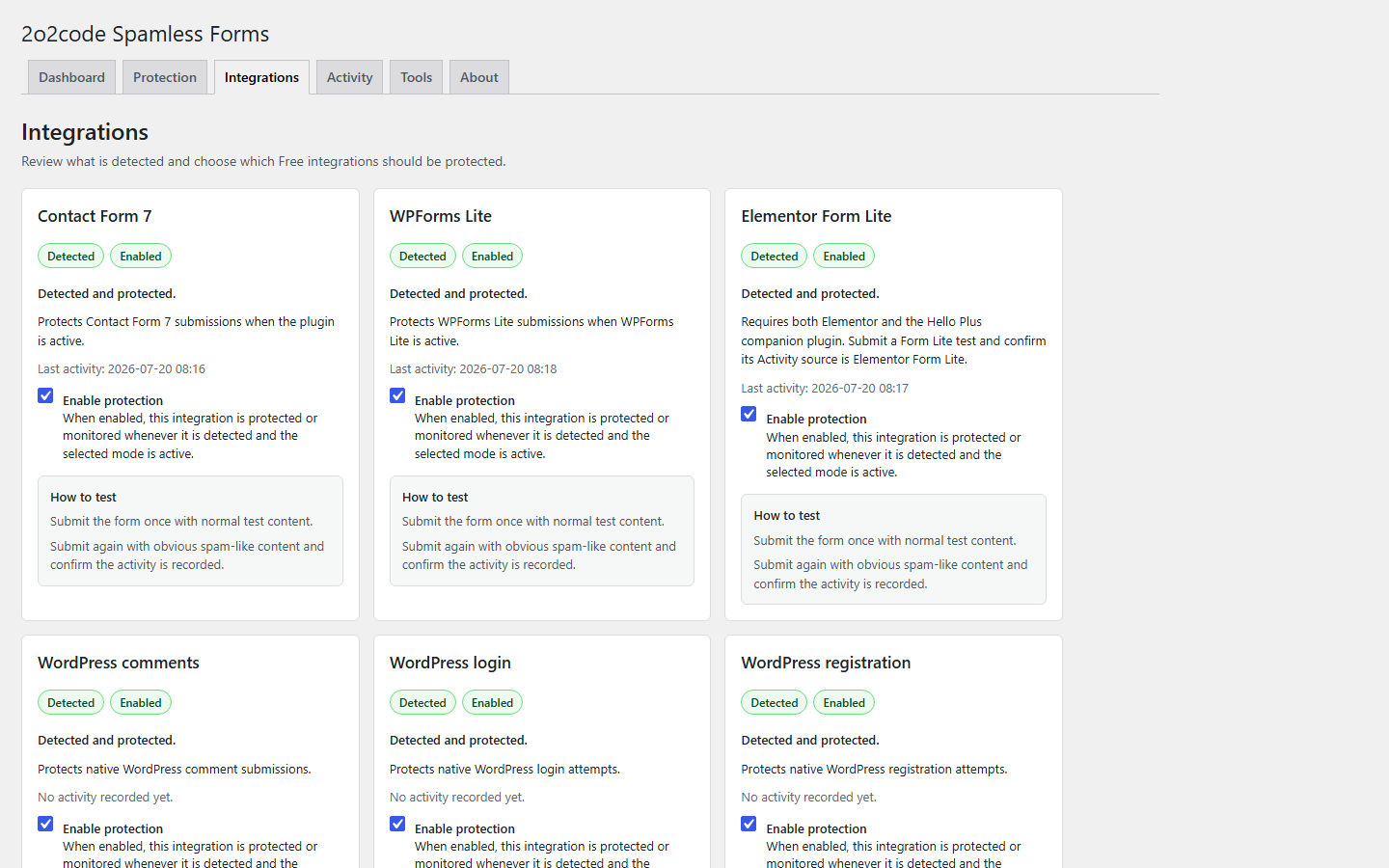The width and height of the screenshot is (1389, 868).
Task: Click Detected badge in WordPress registration card
Action: 775,702
